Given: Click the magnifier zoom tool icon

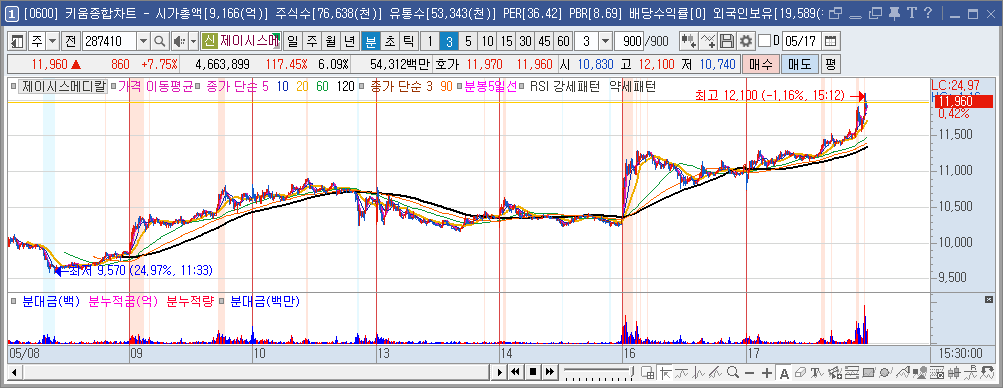Looking at the screenshot, I should (733, 372).
